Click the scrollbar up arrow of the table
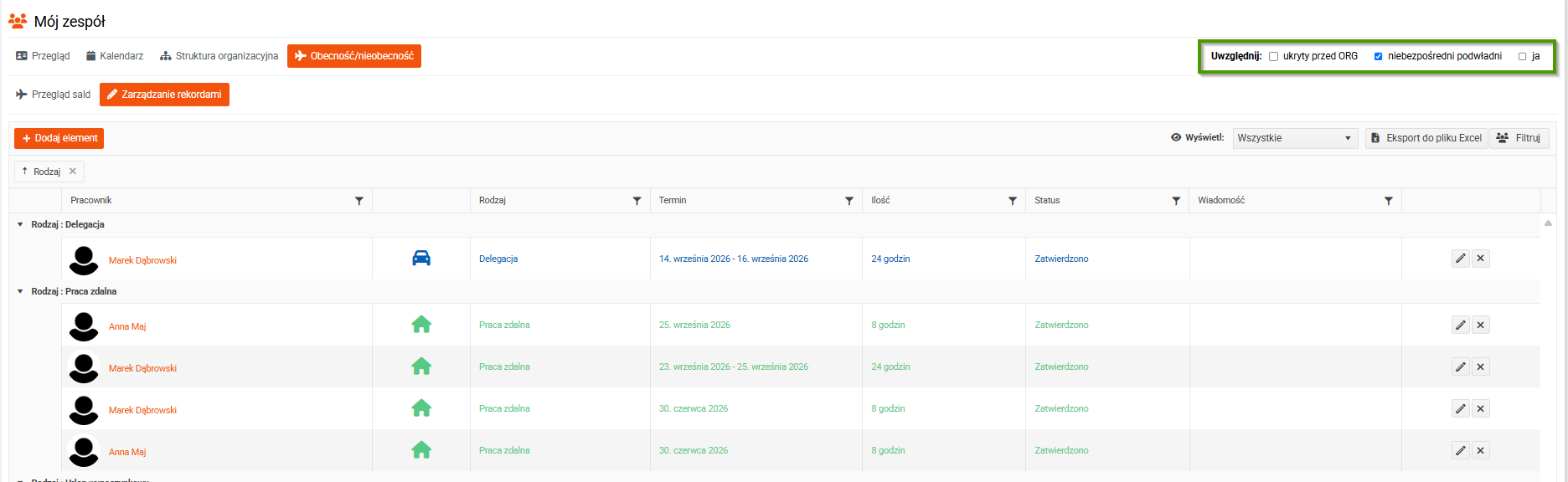 click(1548, 223)
